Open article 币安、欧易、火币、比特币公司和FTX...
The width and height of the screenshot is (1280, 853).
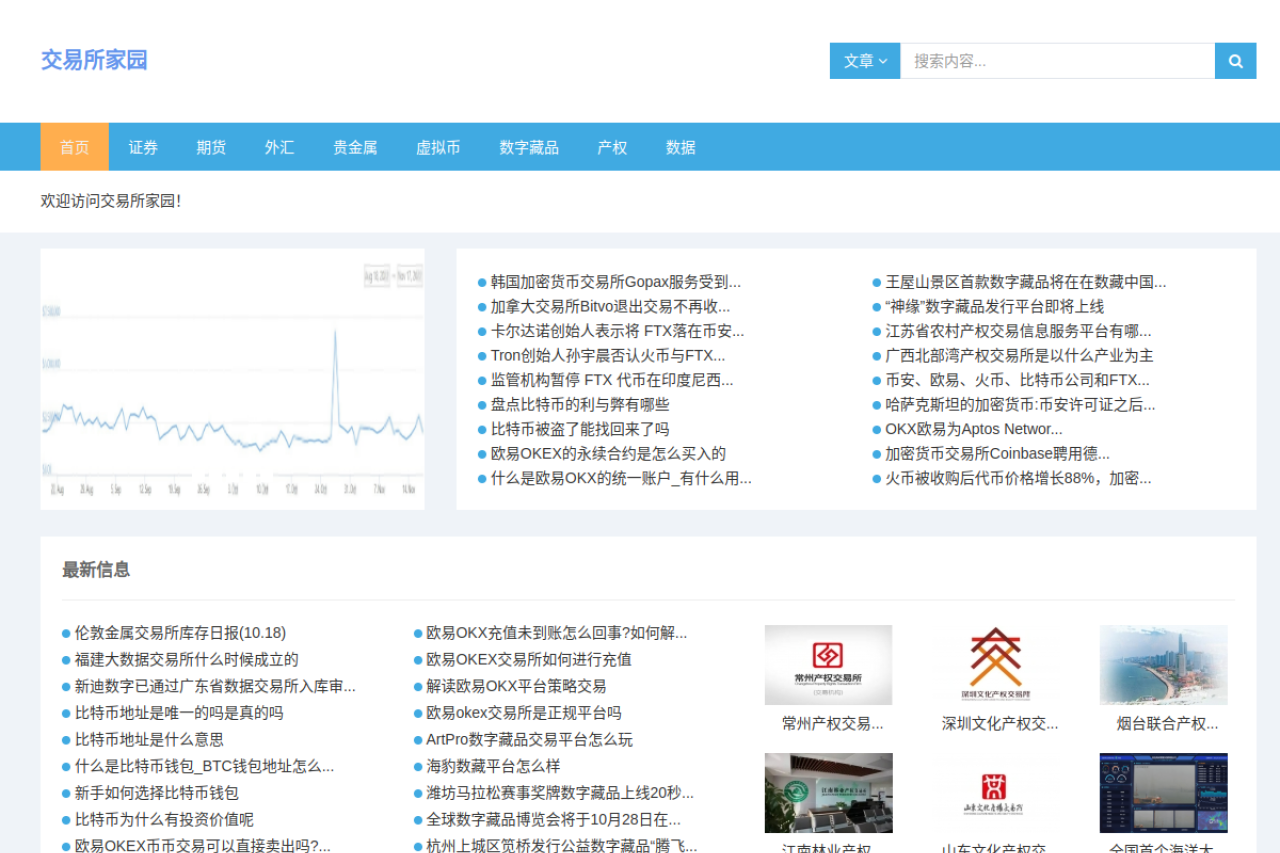point(1017,380)
